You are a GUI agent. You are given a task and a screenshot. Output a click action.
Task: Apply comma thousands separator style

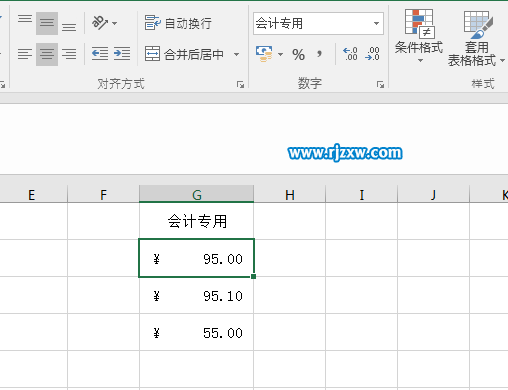pyautogui.click(x=319, y=54)
